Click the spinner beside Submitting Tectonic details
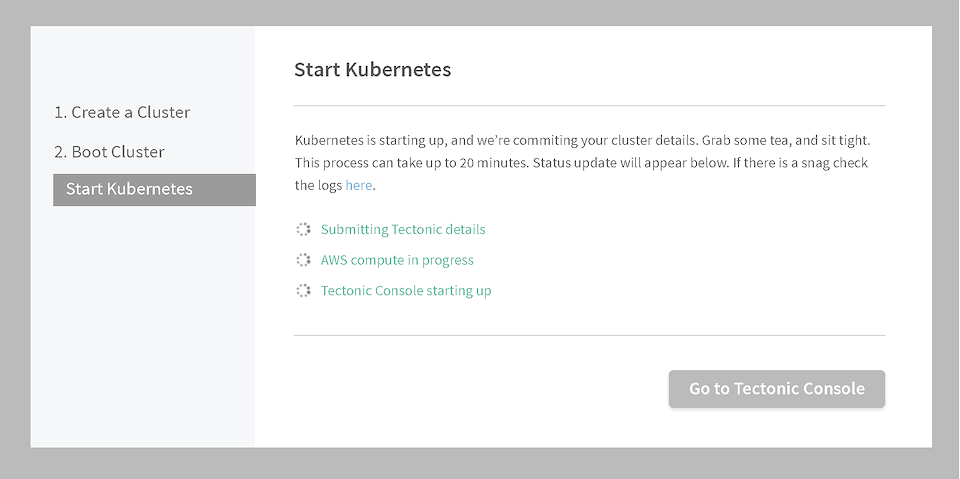This screenshot has height=479, width=960. [304, 230]
